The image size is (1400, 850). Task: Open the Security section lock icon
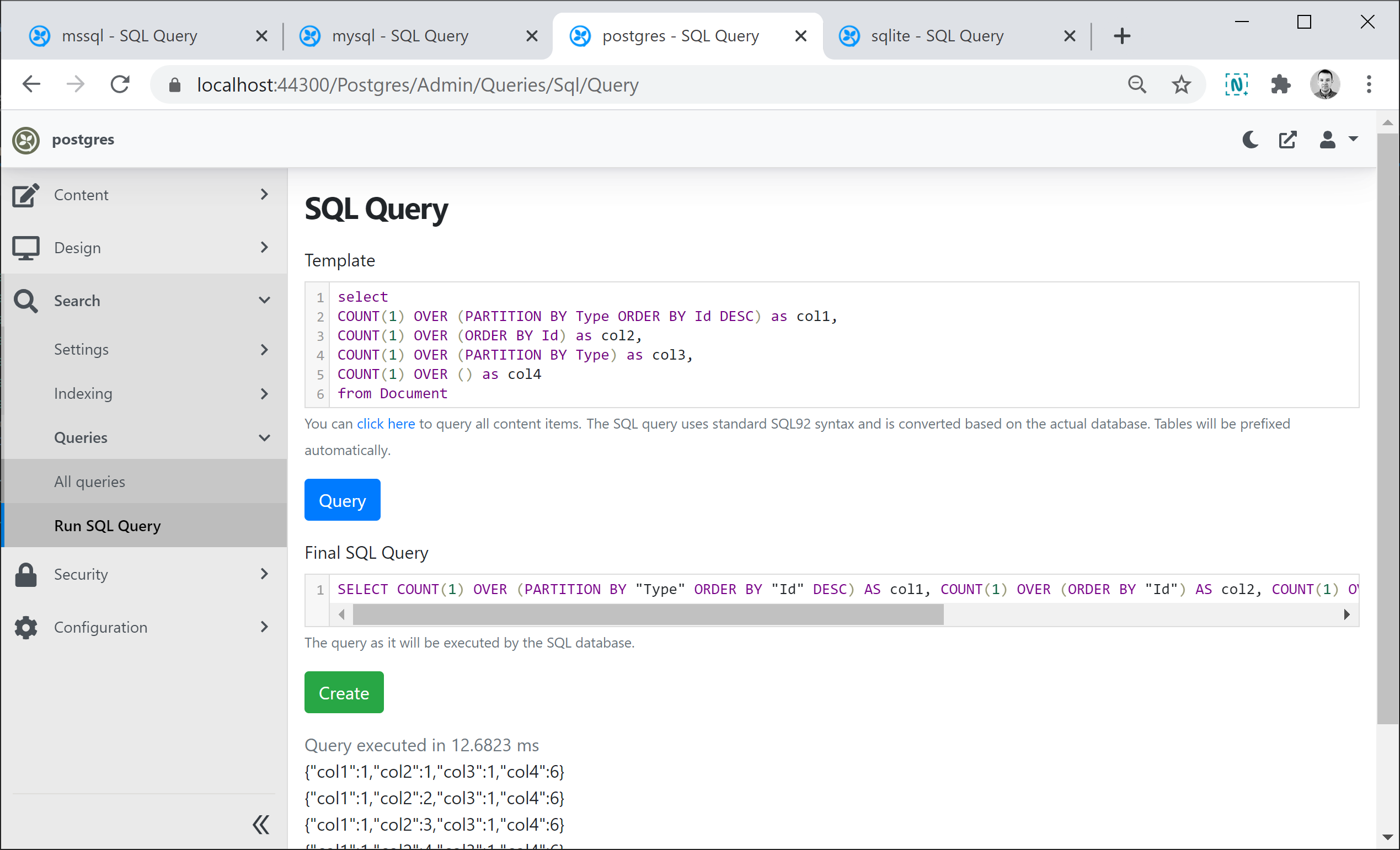(x=25, y=574)
